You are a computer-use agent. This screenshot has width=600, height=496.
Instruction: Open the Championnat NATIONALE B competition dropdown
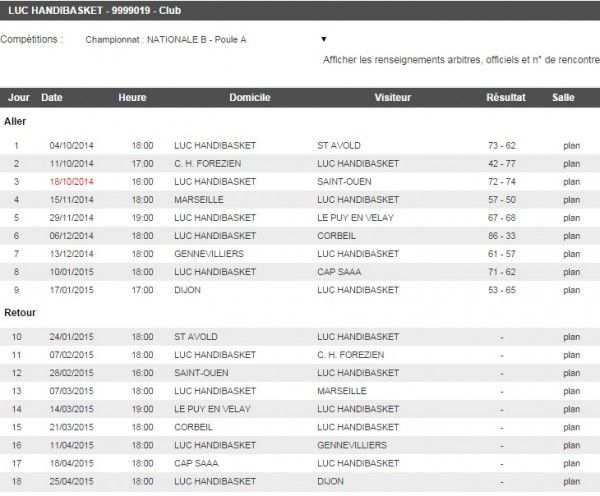[206, 39]
